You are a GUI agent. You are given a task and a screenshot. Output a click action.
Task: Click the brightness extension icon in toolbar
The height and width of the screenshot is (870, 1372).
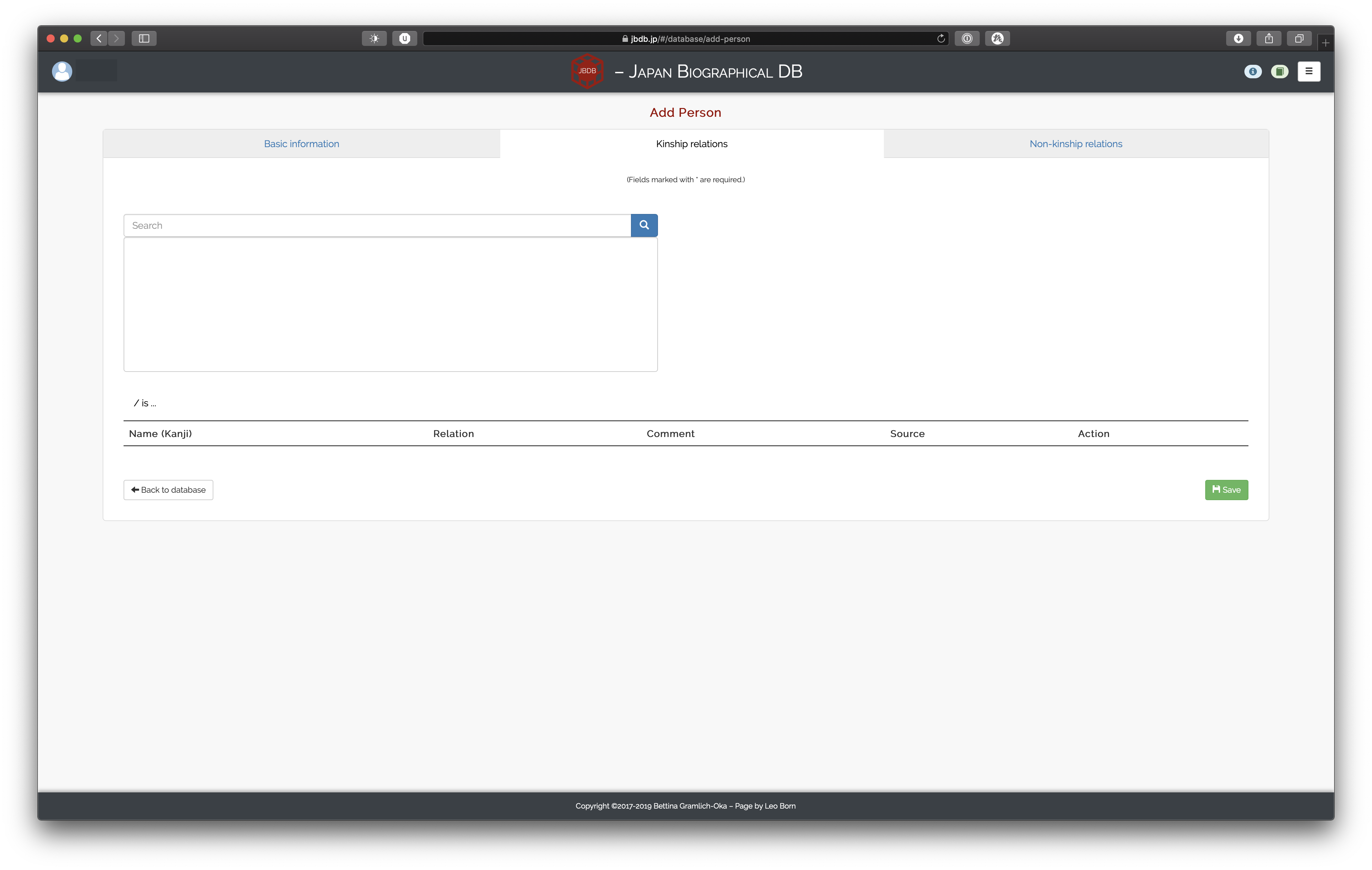[x=374, y=38]
